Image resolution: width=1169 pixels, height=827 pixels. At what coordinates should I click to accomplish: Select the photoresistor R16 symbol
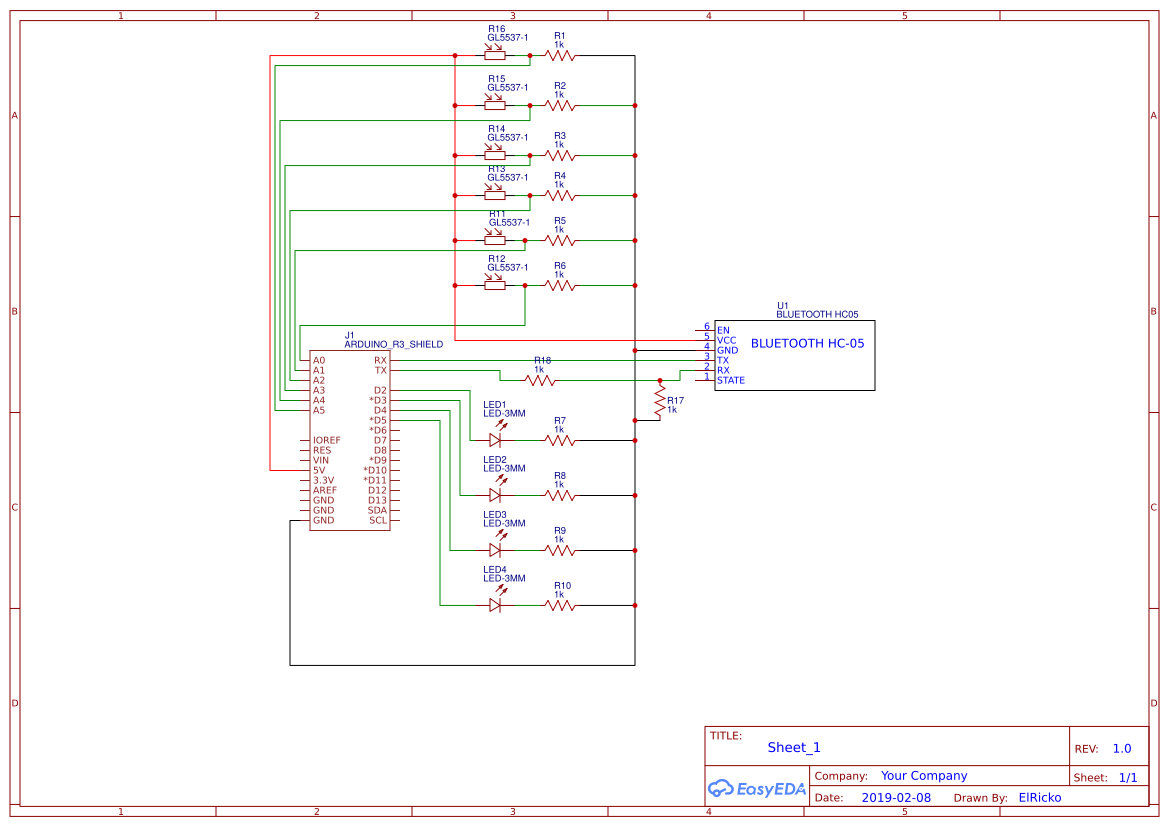[494, 55]
